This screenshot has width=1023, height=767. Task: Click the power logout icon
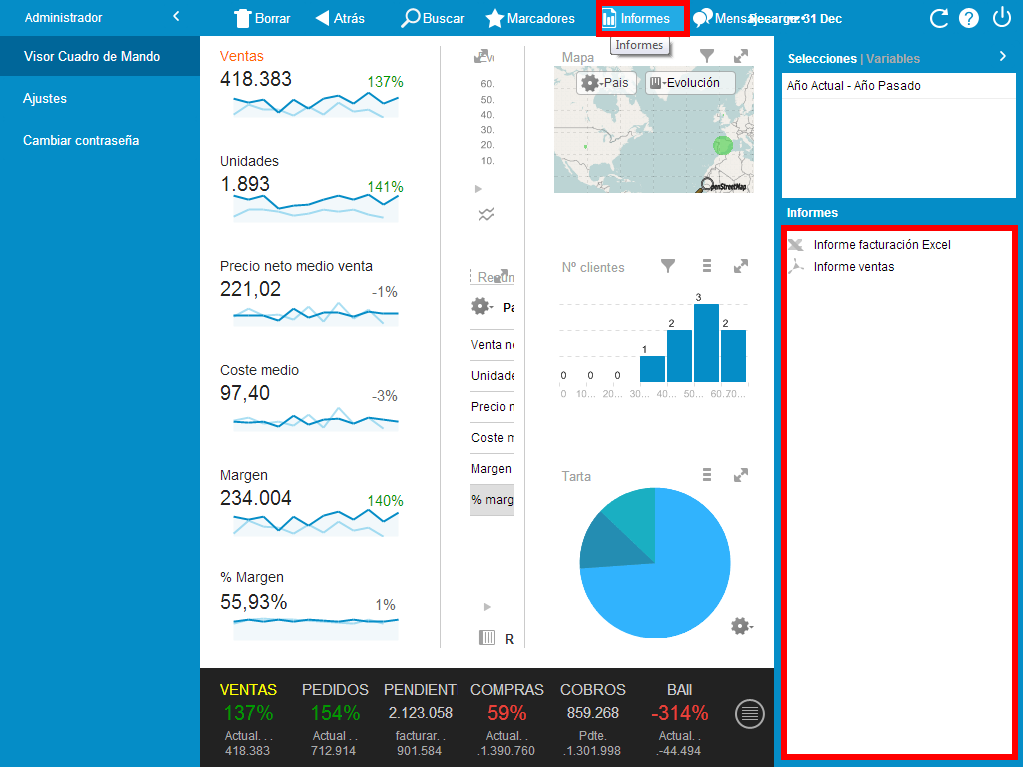click(1002, 18)
